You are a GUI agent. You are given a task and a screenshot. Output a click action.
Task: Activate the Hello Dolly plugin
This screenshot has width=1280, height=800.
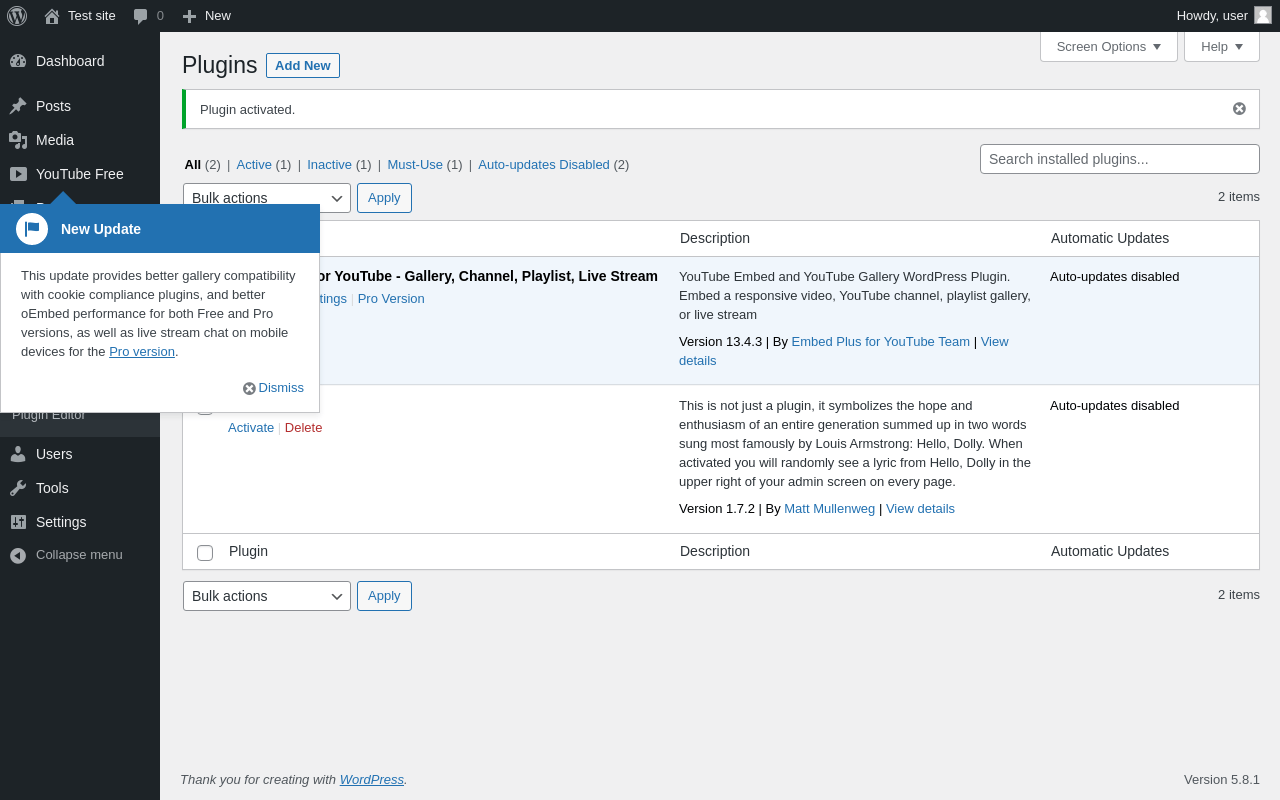251,428
